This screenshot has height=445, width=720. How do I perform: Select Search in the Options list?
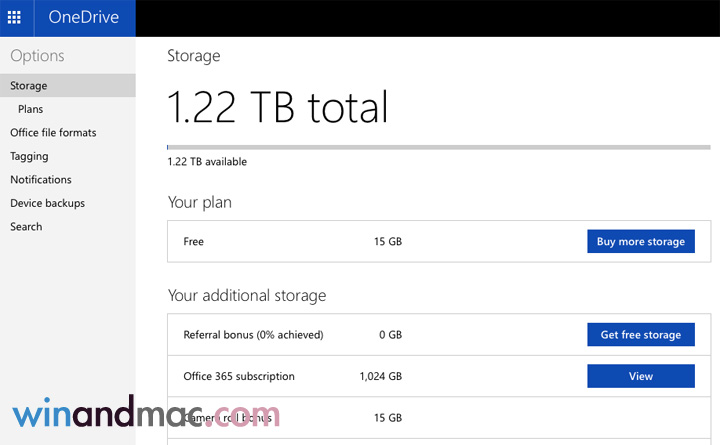(26, 227)
